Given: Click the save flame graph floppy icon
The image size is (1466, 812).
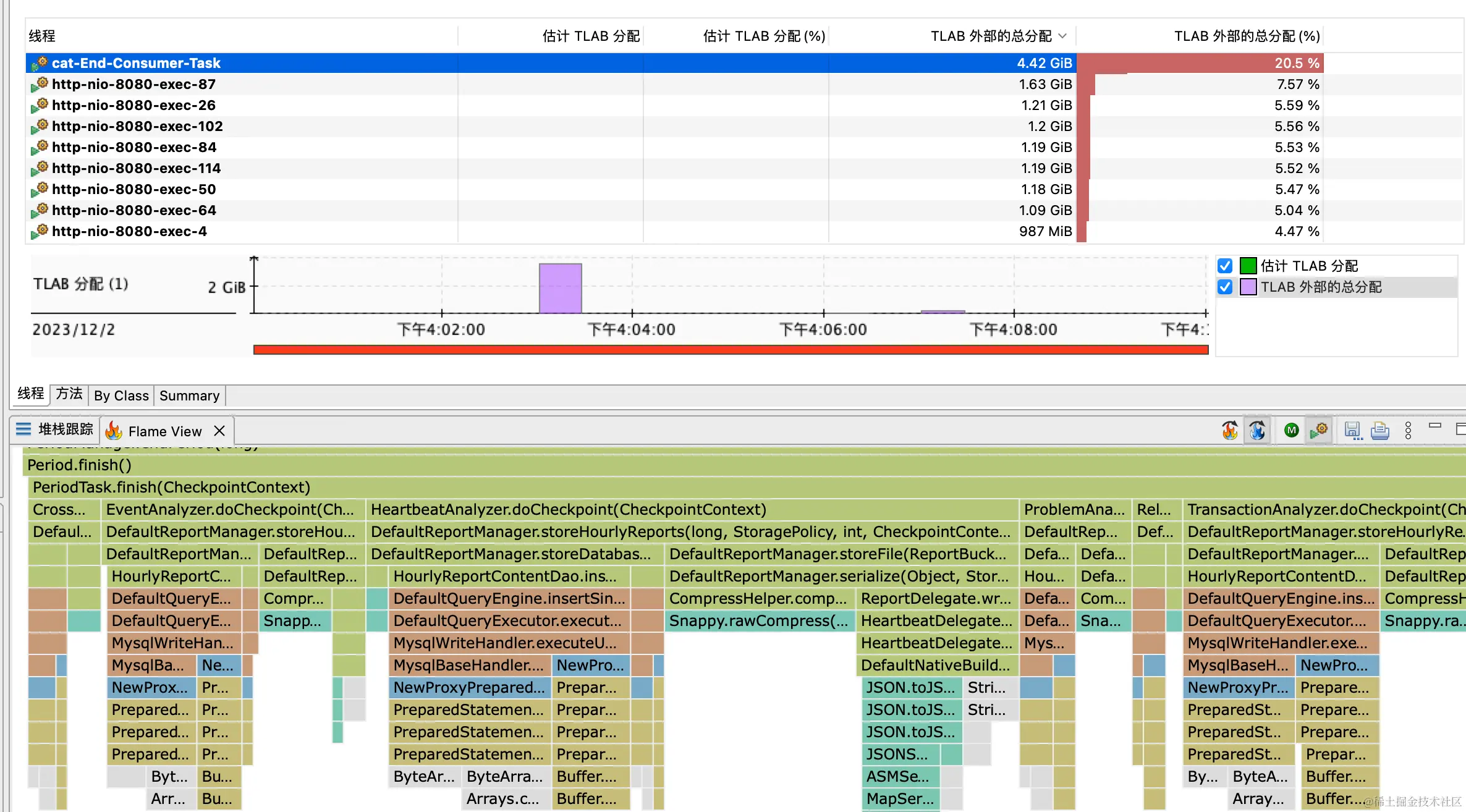Looking at the screenshot, I should [1352, 430].
